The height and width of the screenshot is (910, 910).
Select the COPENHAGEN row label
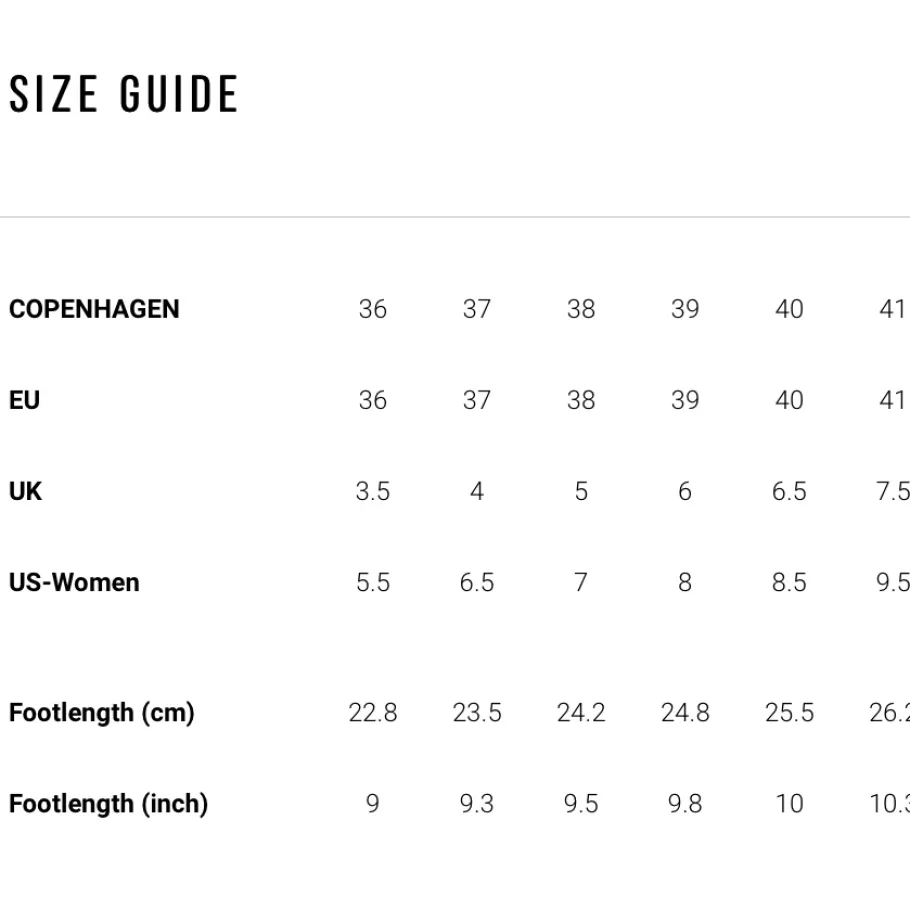tap(94, 309)
